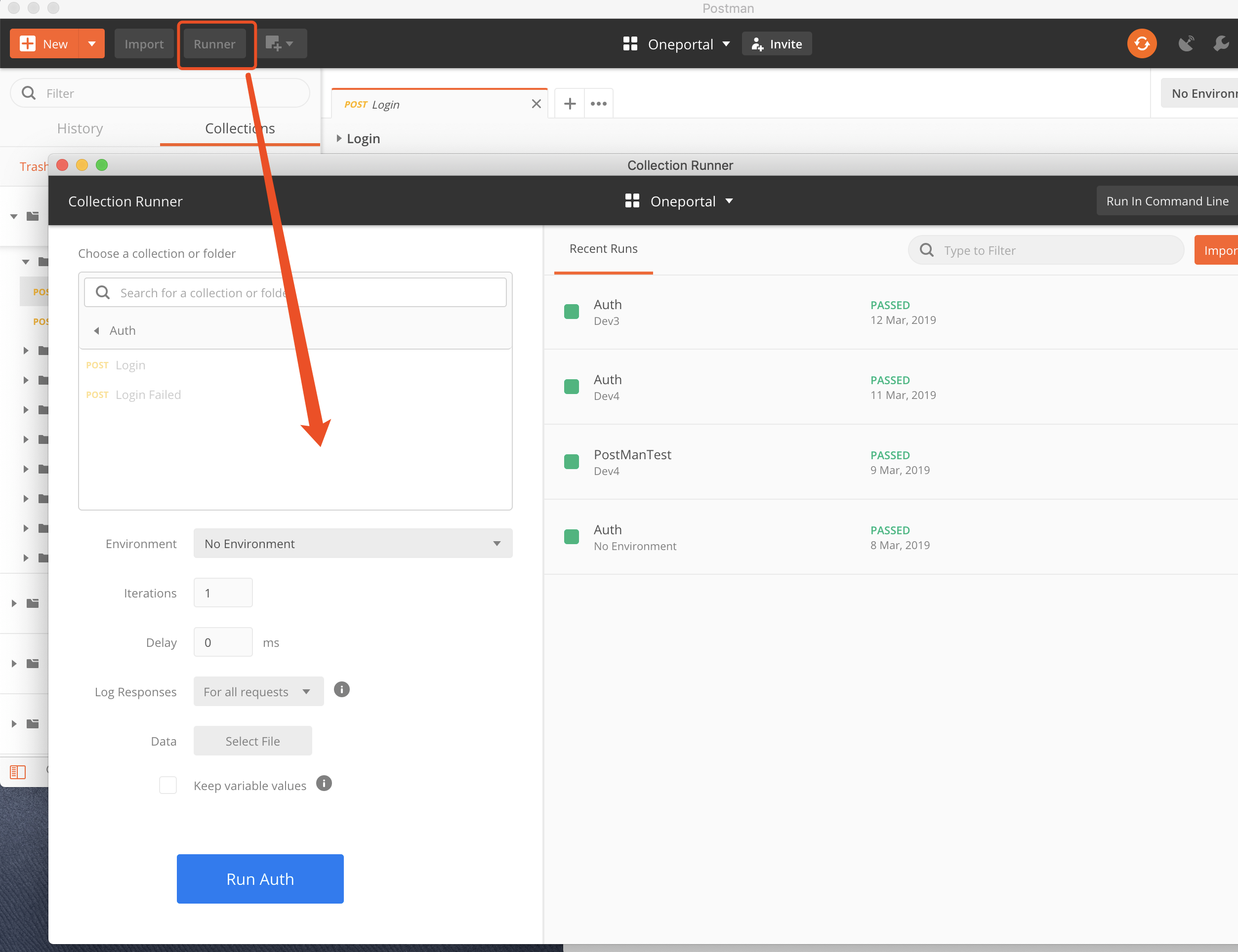The image size is (1238, 952).
Task: Enable the Keep variable values checkbox
Action: 168,785
